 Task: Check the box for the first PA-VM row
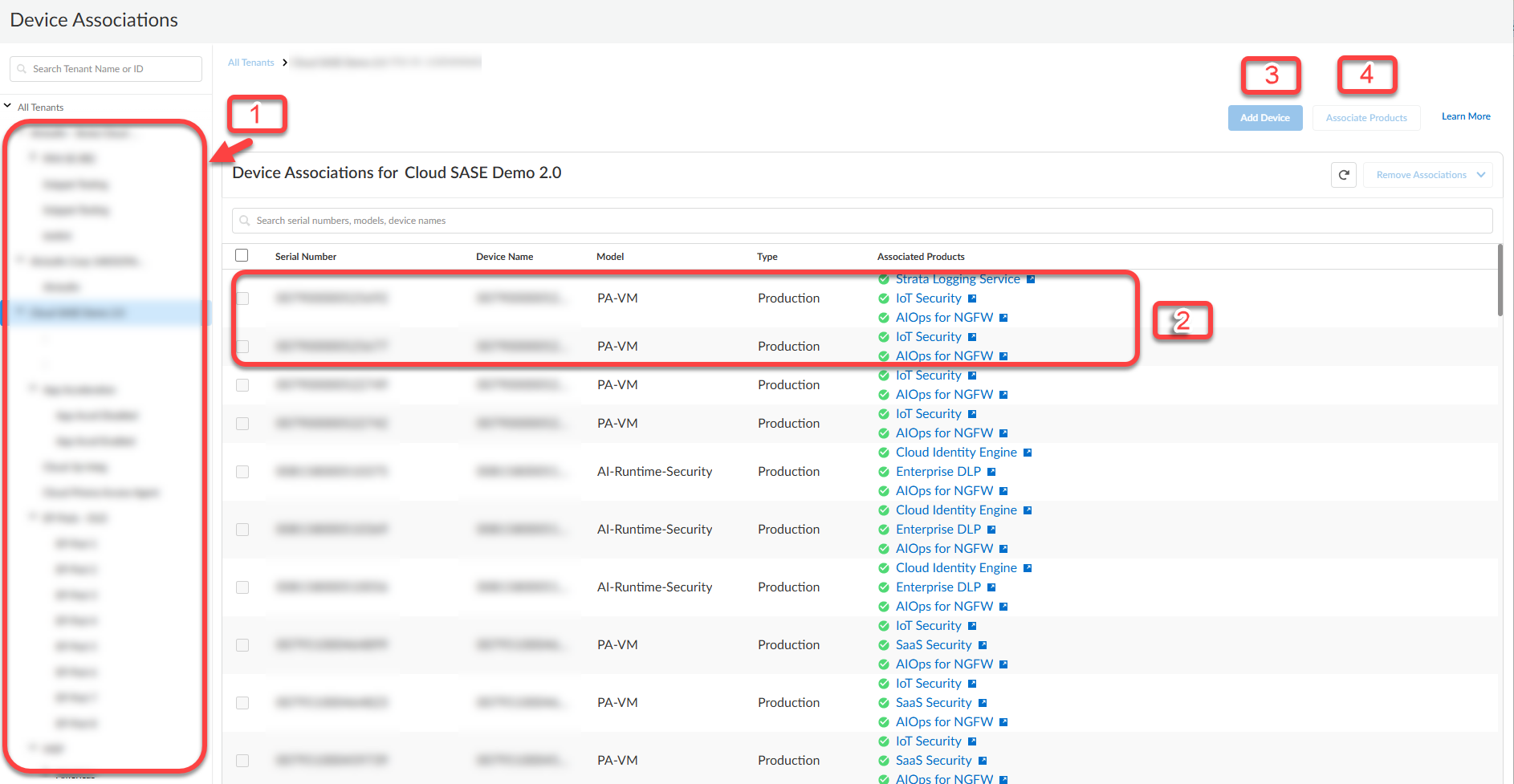(x=242, y=299)
